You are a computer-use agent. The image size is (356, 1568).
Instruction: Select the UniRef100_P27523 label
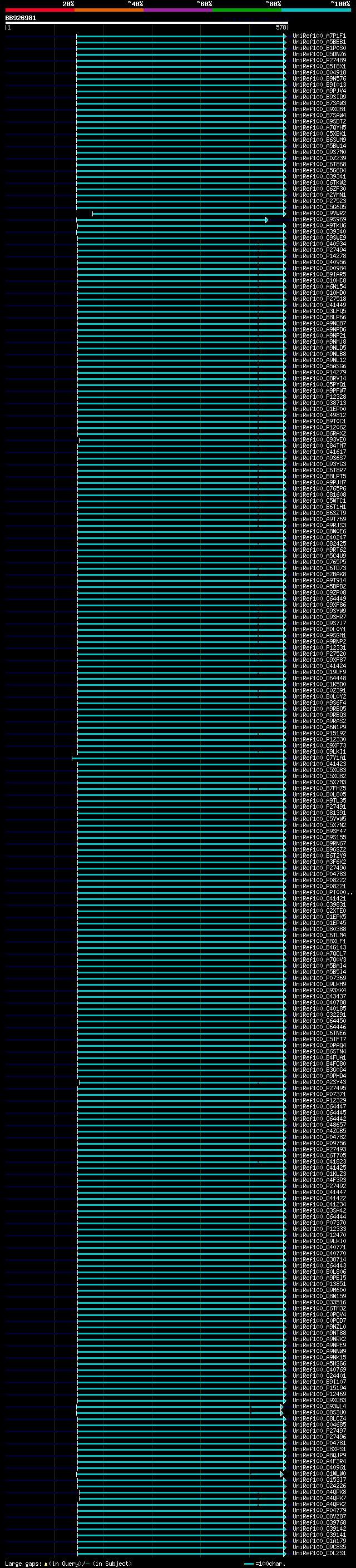[x=319, y=201]
